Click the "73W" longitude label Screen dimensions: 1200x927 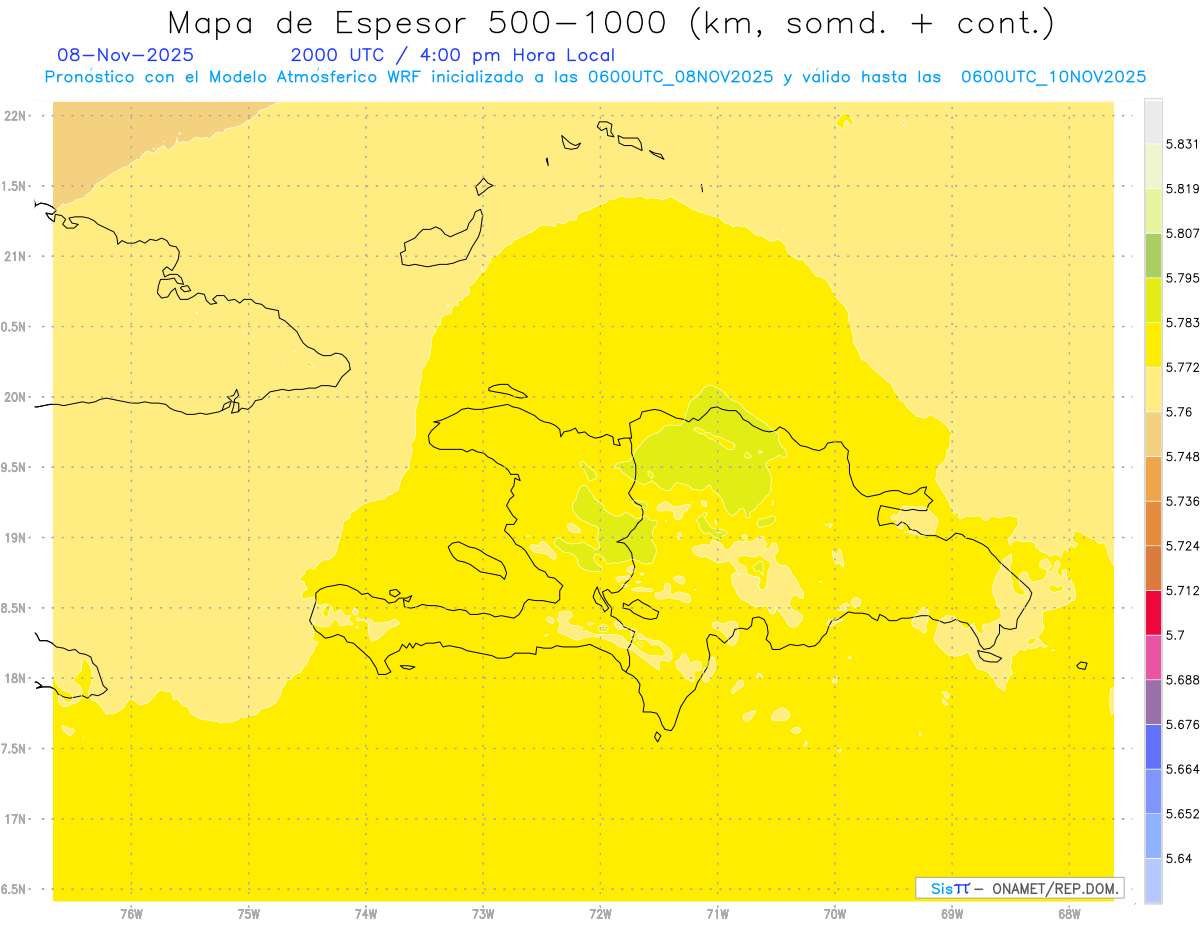pyautogui.click(x=483, y=913)
